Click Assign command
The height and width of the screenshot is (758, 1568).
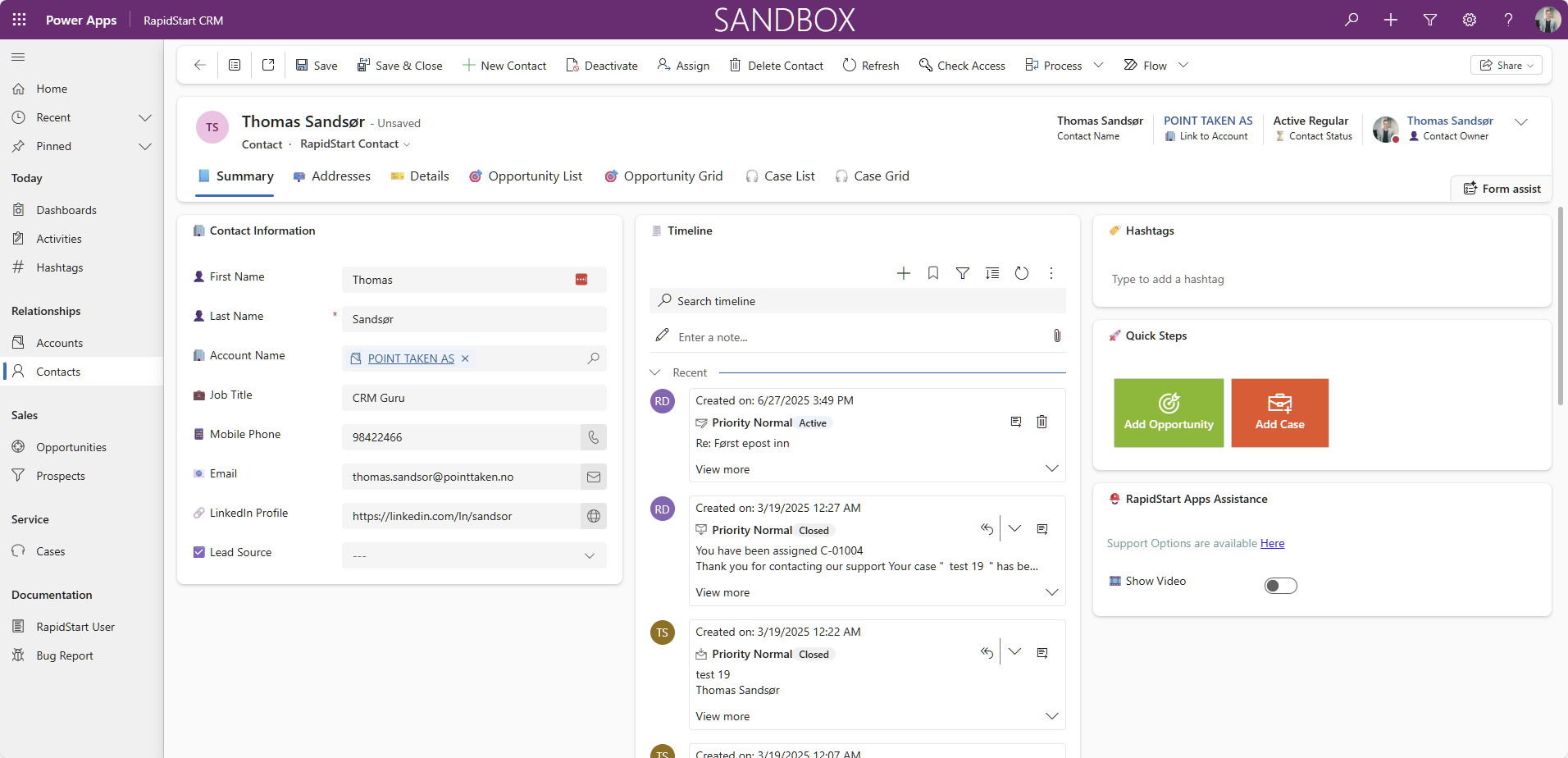(x=684, y=66)
